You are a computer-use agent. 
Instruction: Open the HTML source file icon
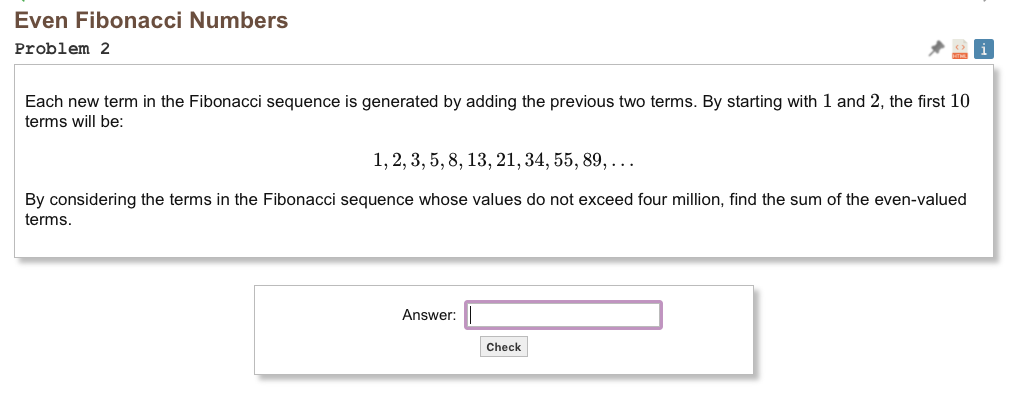click(x=960, y=49)
